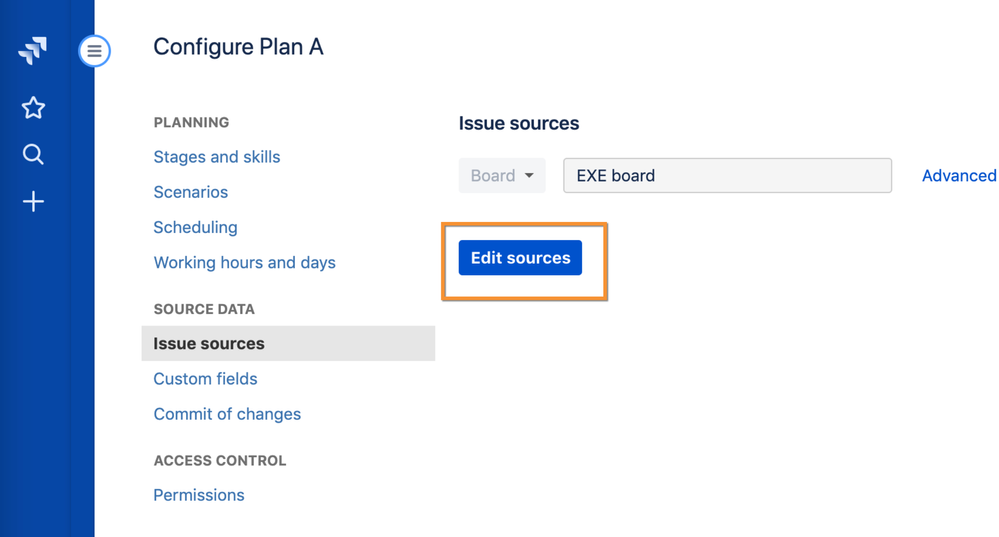Click the Board dropdown arrow
This screenshot has width=999, height=537.
pos(529,176)
